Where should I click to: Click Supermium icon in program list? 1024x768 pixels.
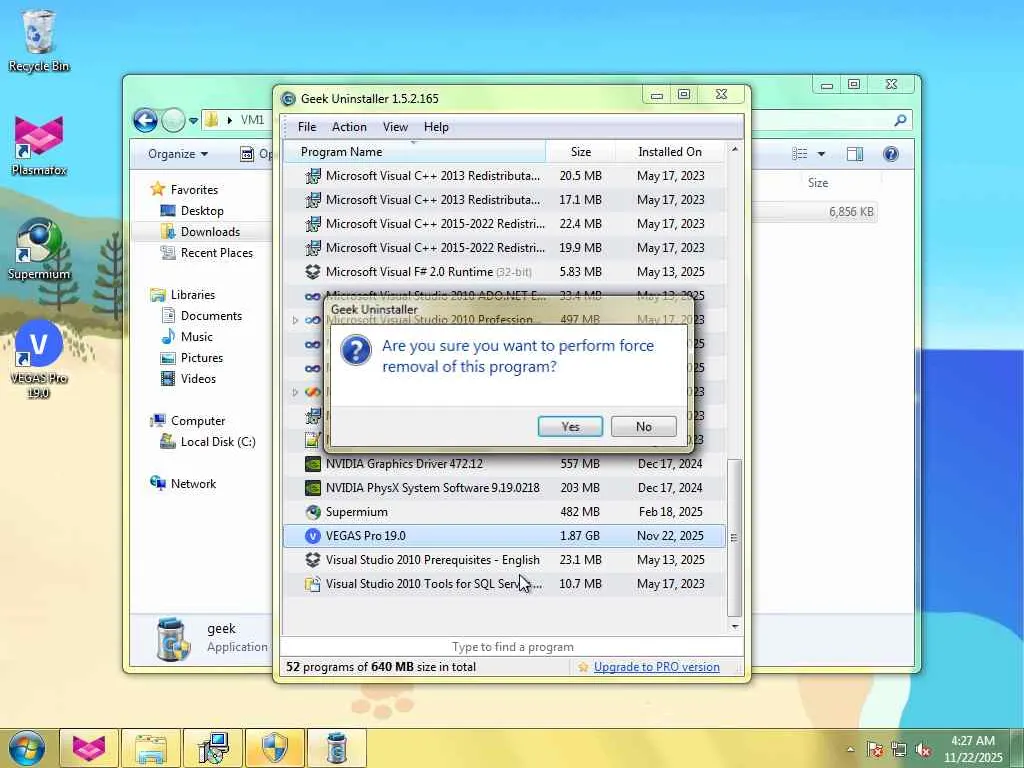coord(313,511)
